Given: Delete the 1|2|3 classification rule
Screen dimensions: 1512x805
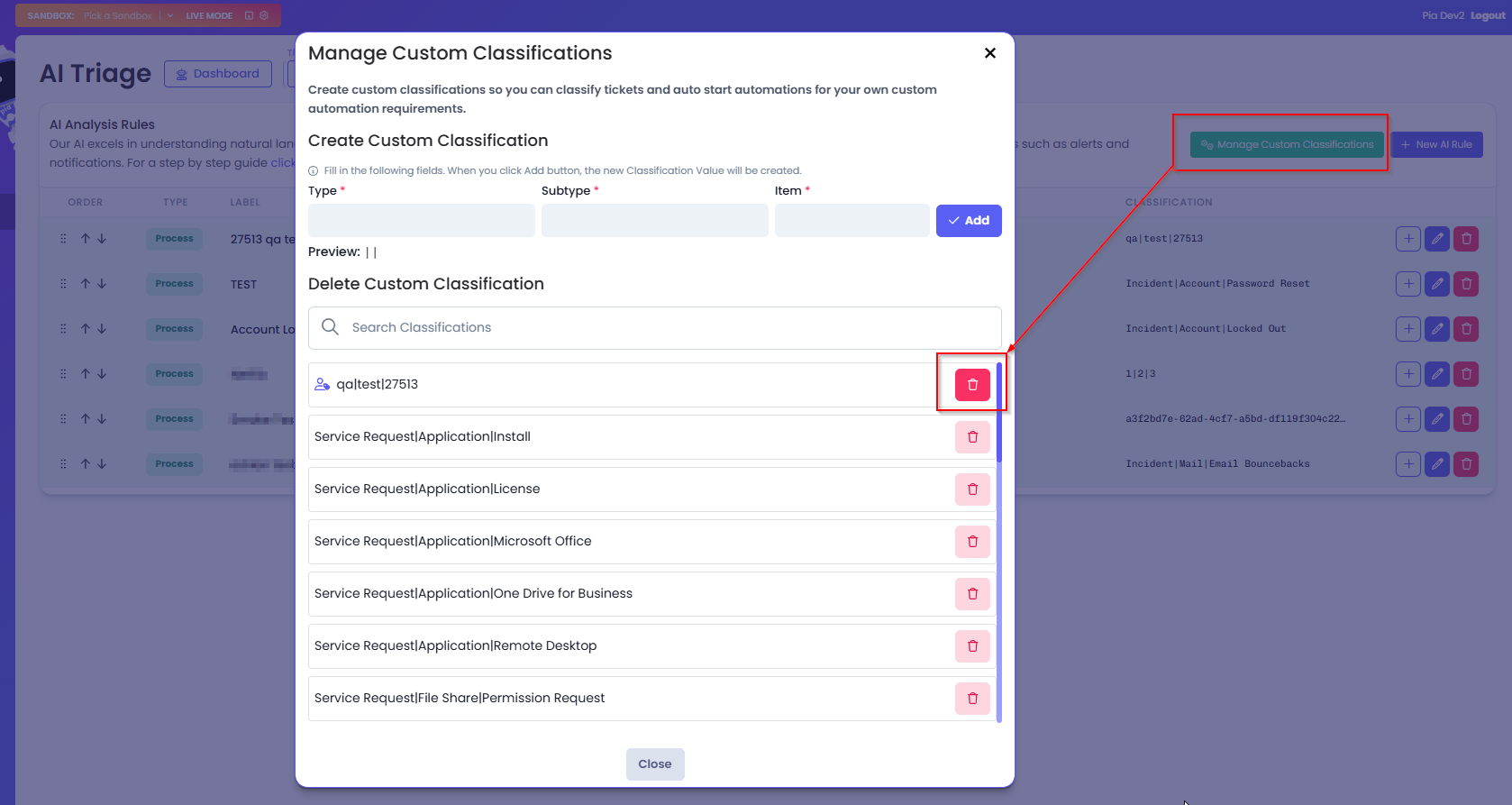Looking at the screenshot, I should click(x=1466, y=374).
